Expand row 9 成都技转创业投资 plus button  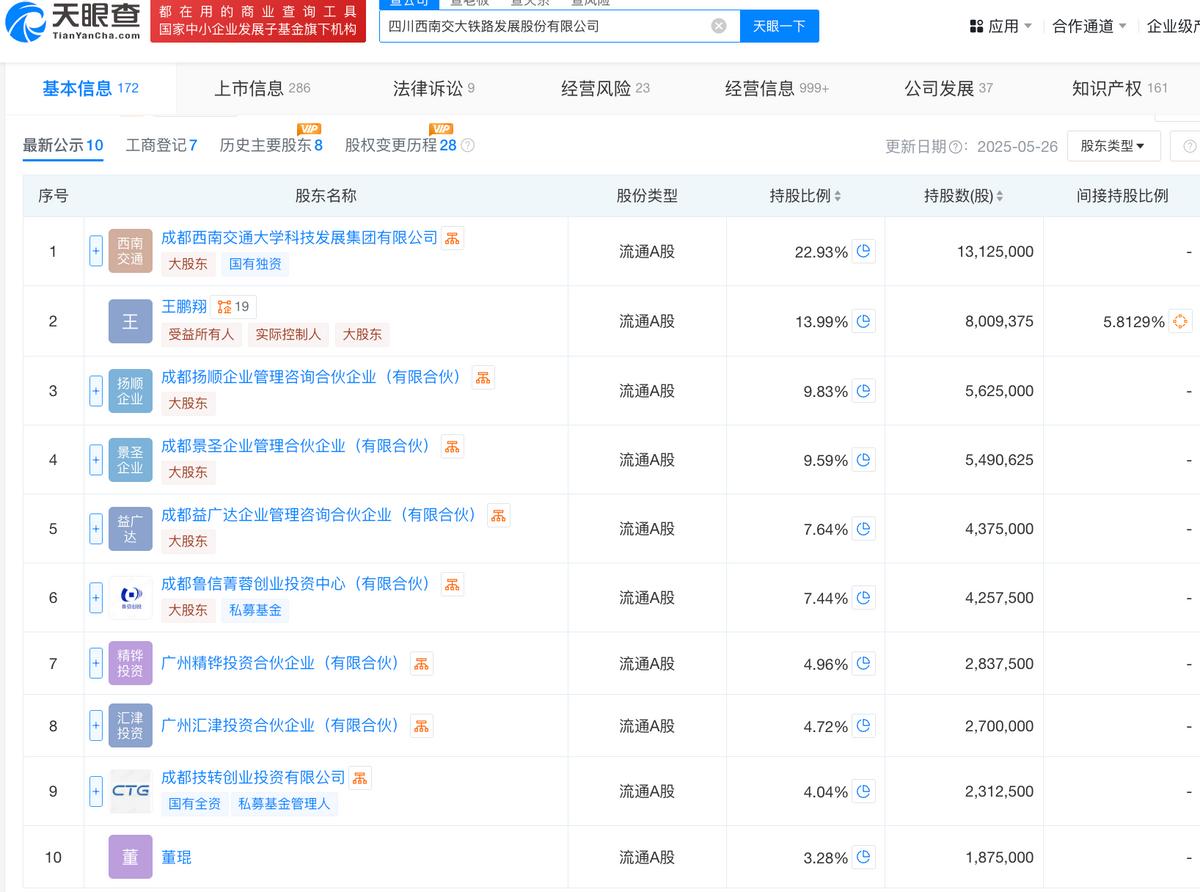96,791
